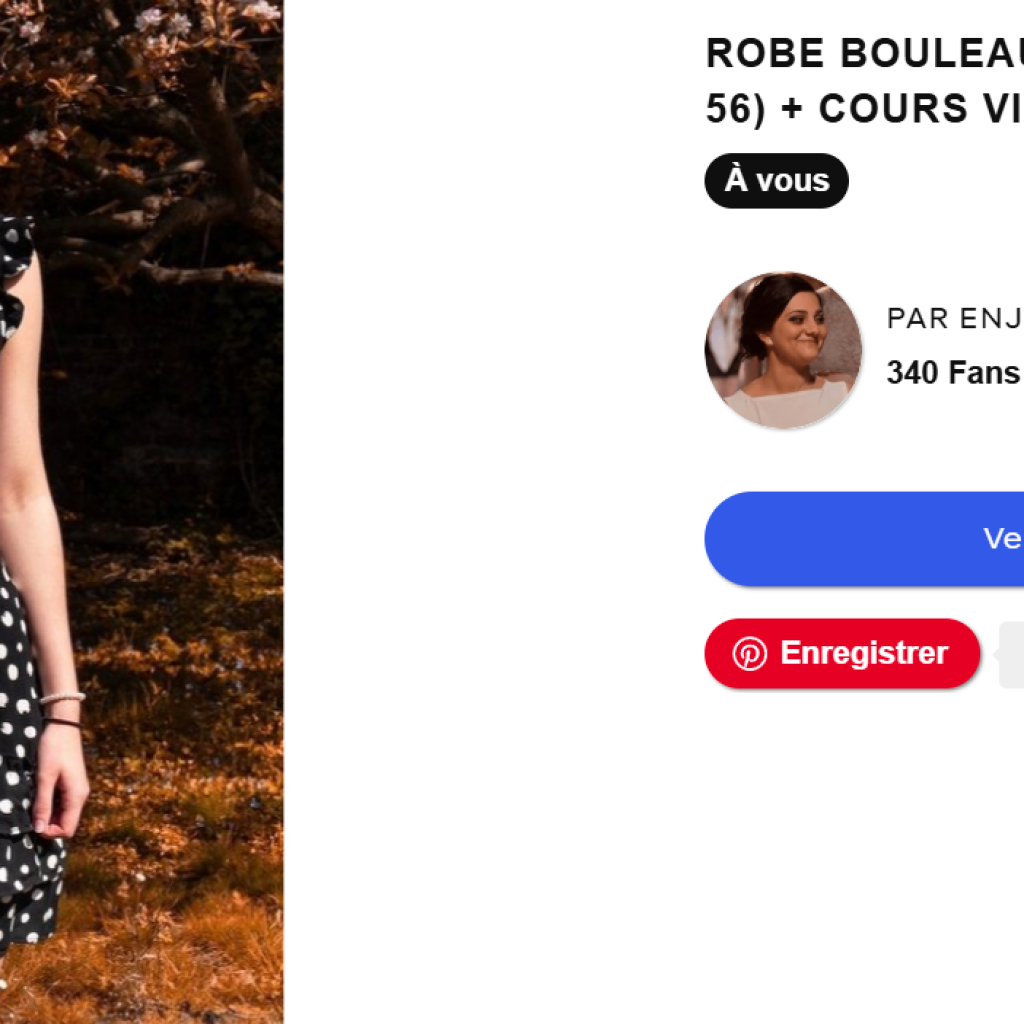Open the seller's round profile photo

point(783,350)
